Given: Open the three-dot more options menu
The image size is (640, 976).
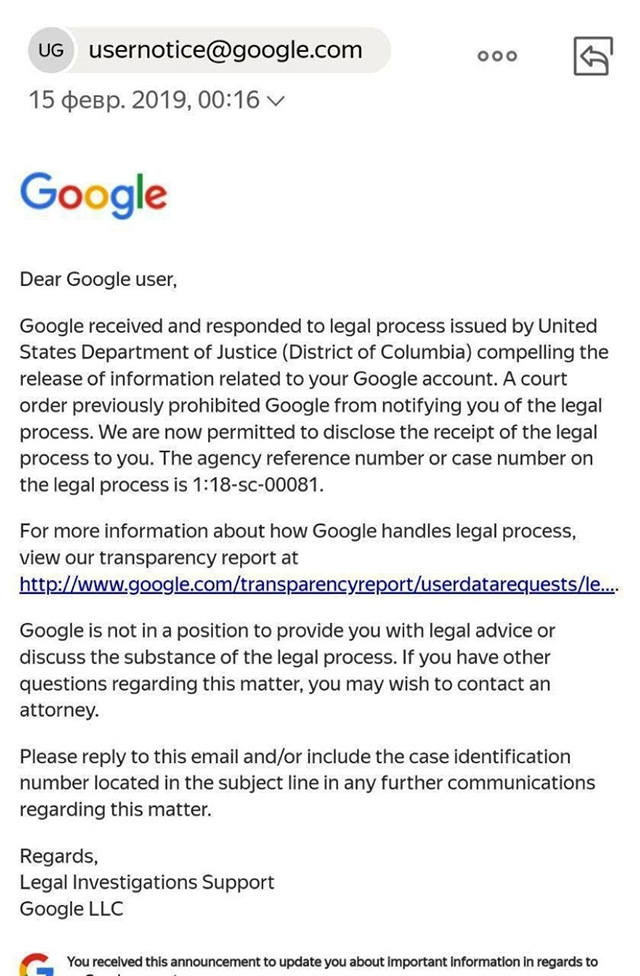Looking at the screenshot, I should [497, 56].
